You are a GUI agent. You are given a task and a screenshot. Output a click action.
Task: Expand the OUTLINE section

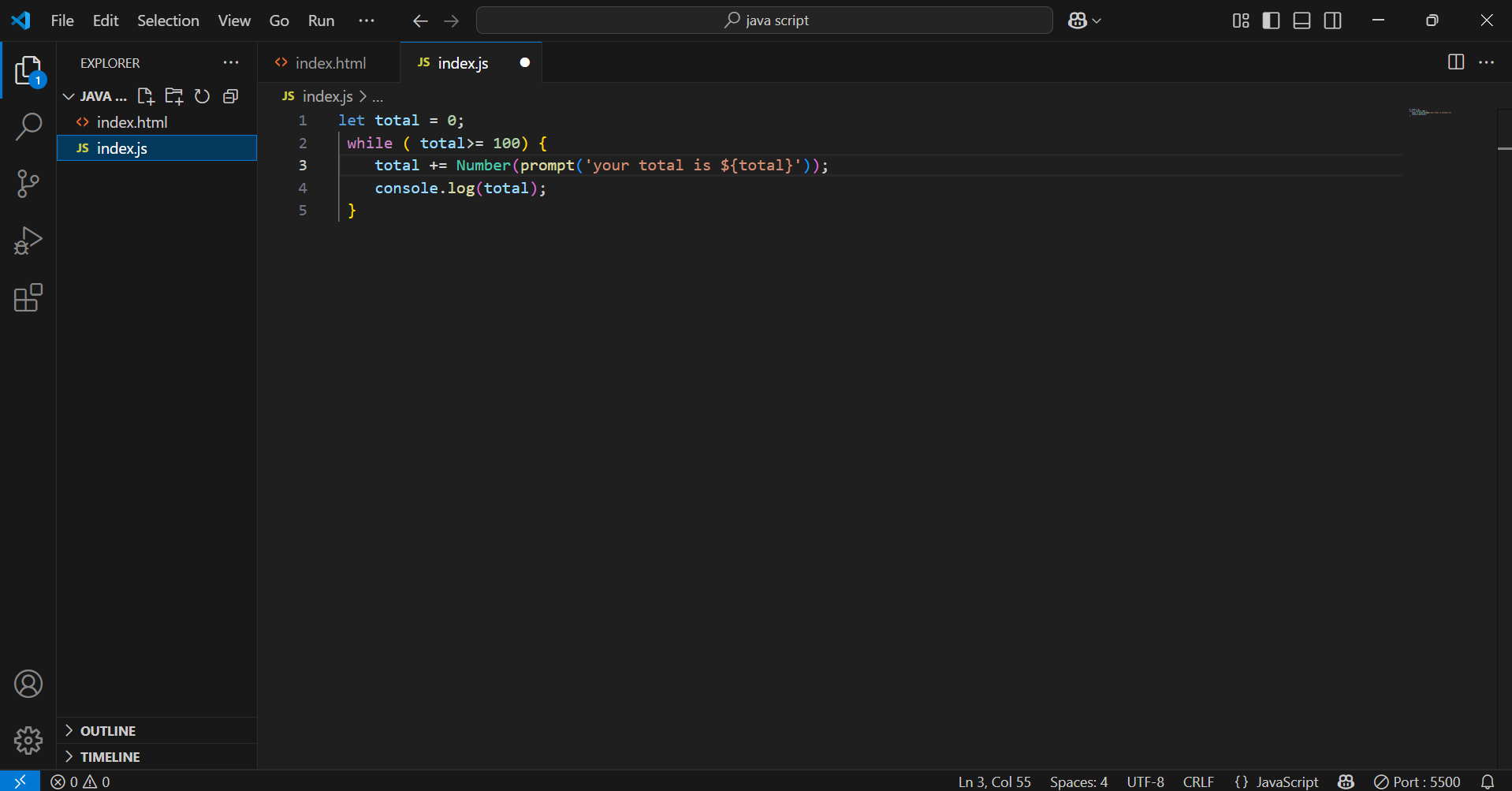(x=108, y=731)
